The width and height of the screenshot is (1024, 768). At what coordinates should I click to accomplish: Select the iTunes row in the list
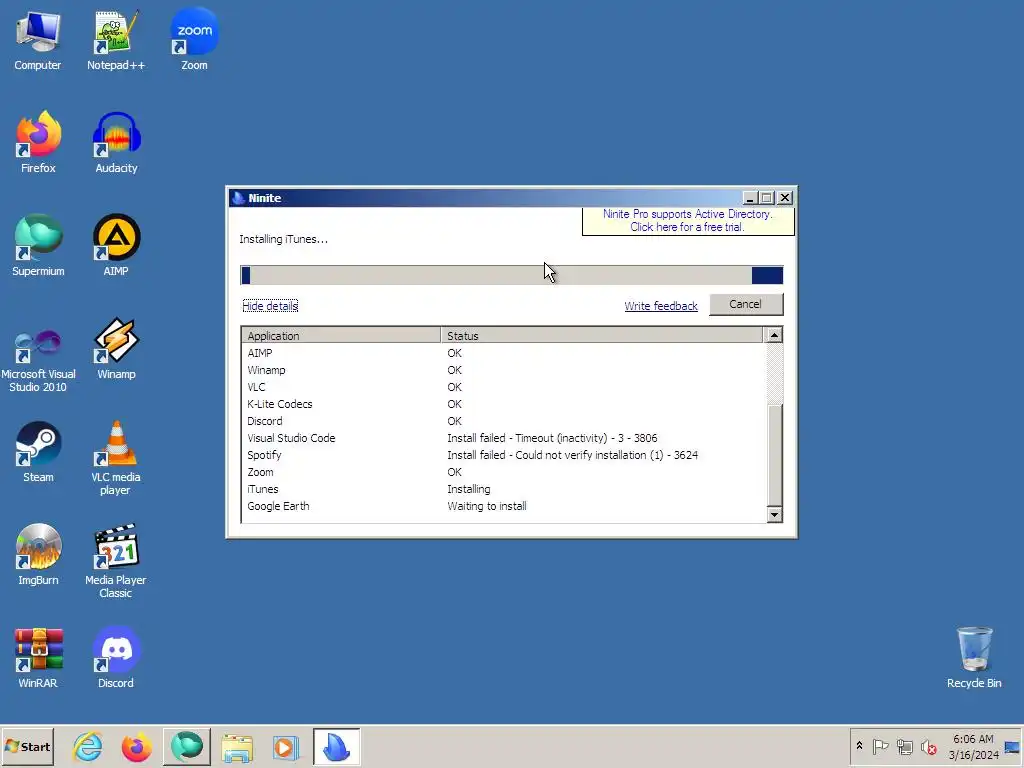point(503,489)
